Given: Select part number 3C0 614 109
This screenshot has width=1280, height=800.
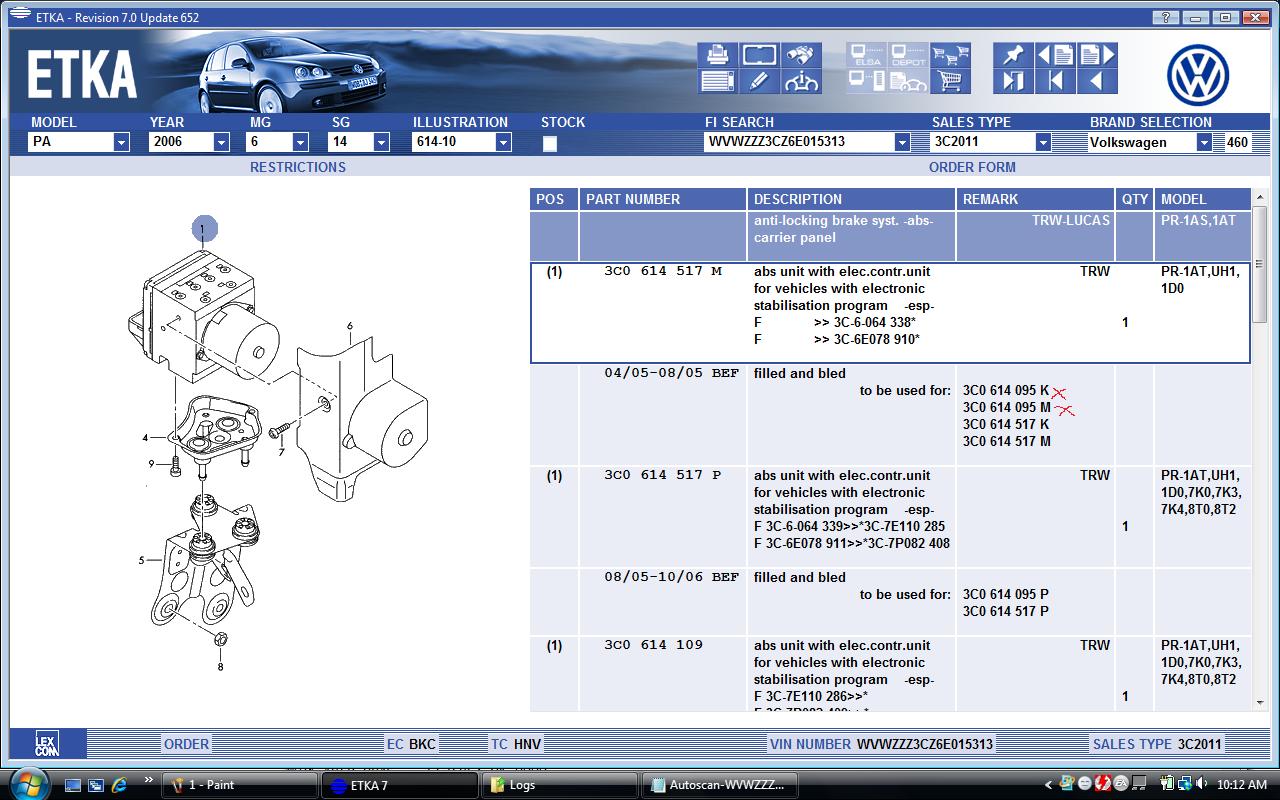Looking at the screenshot, I should click(653, 645).
